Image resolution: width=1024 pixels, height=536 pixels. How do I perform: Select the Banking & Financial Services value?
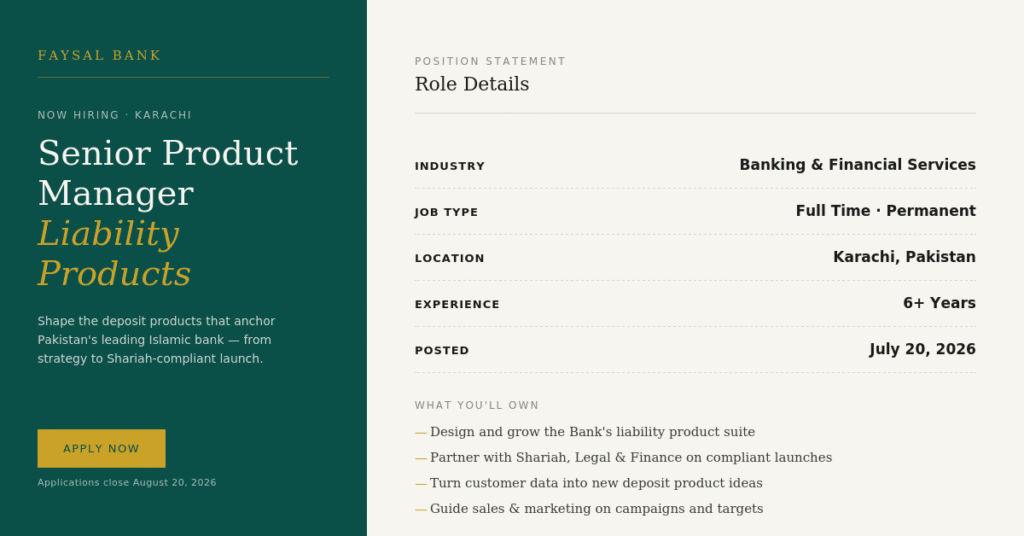click(x=857, y=165)
